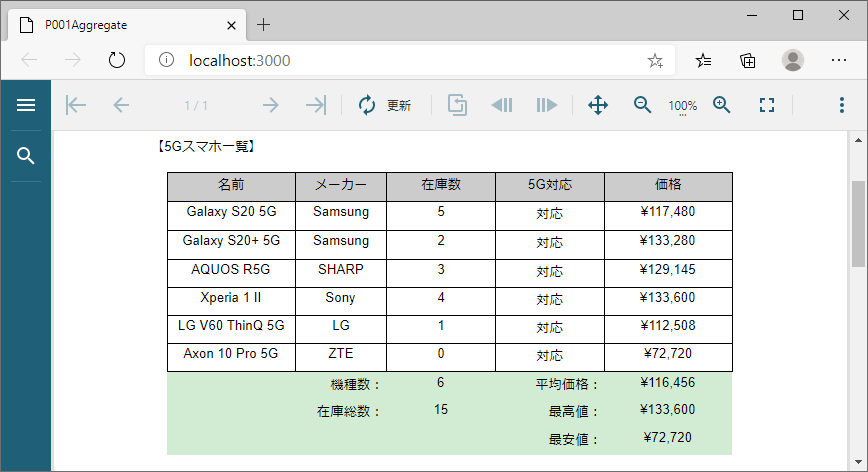Go back in viewer history

[x=502, y=105]
